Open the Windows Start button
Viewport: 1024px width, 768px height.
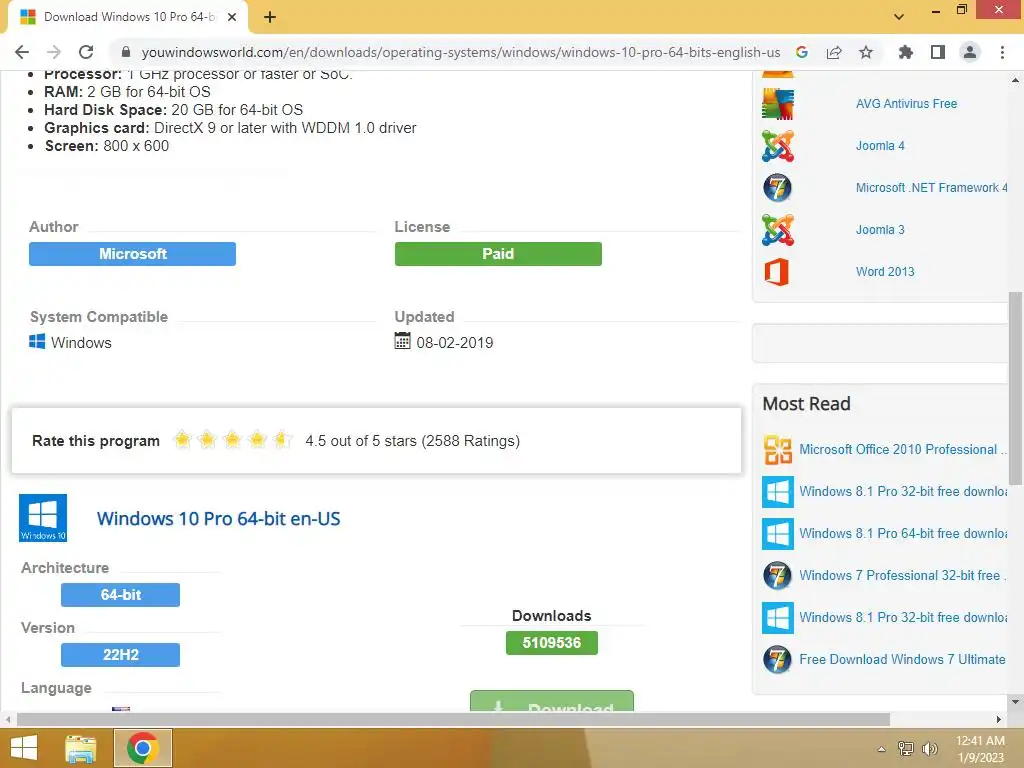[24, 748]
